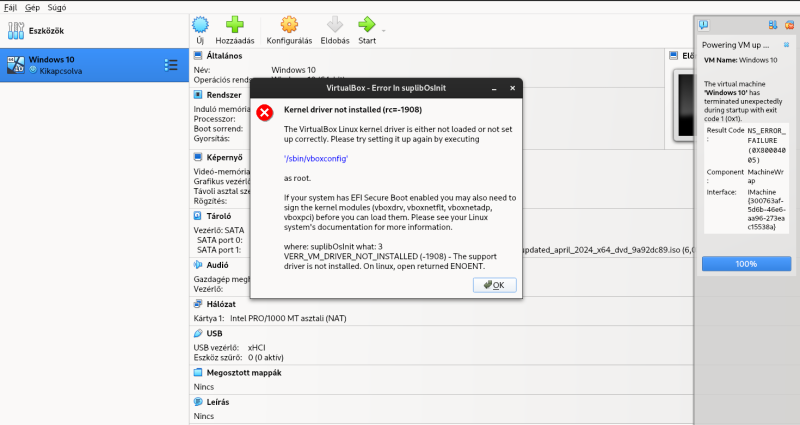Click the 'xHCI' USB controller value
Viewport: 800px width, 425px height.
(257, 347)
